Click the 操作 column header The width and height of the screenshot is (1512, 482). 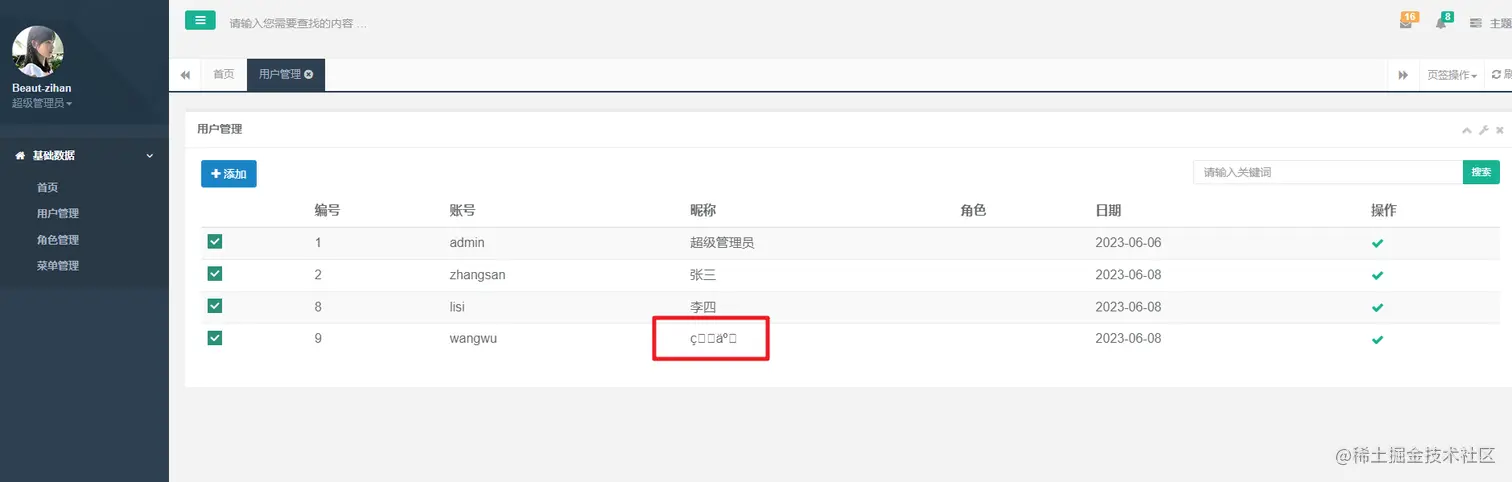[1383, 210]
